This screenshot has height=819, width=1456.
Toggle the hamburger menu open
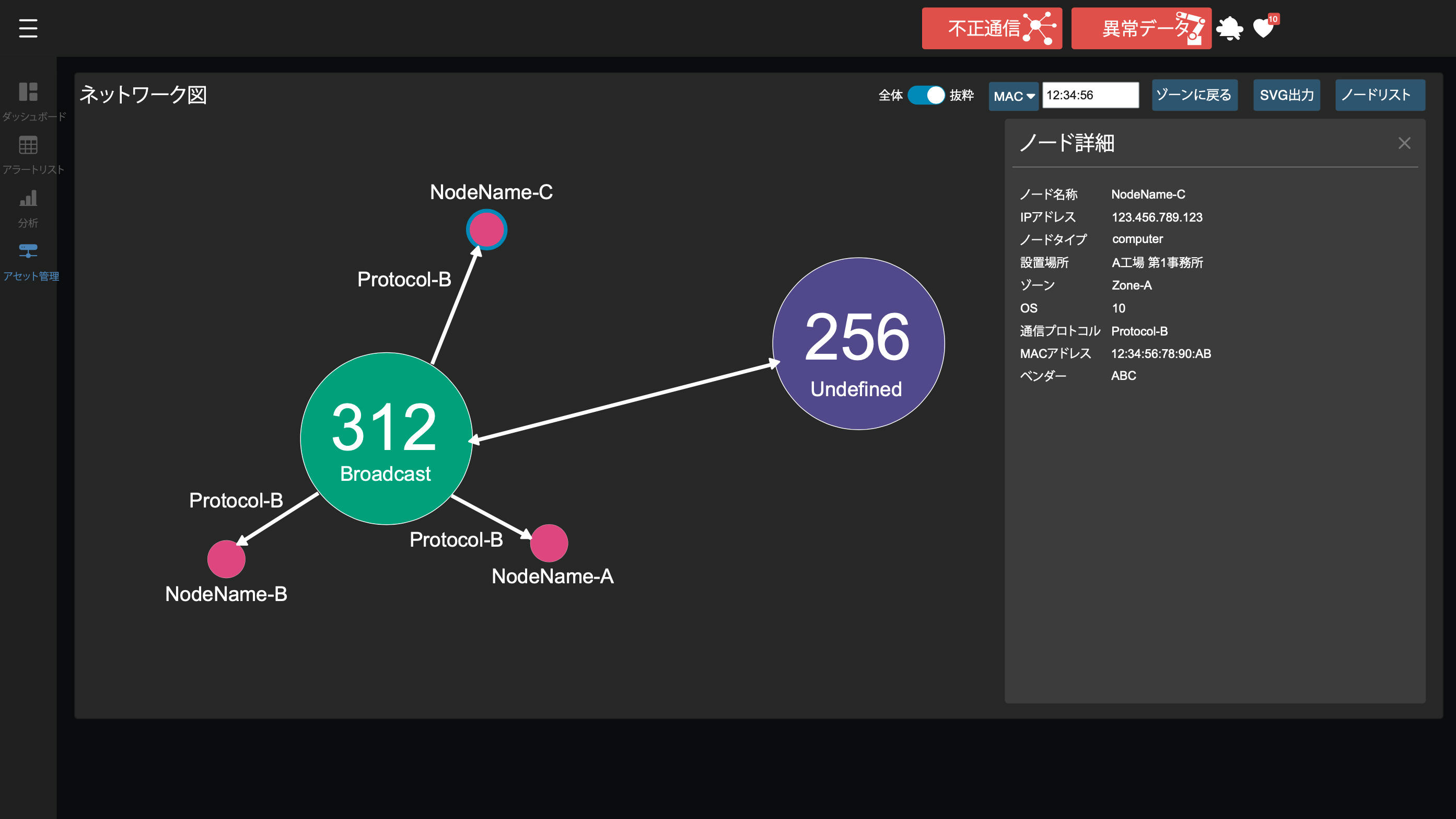(x=27, y=28)
